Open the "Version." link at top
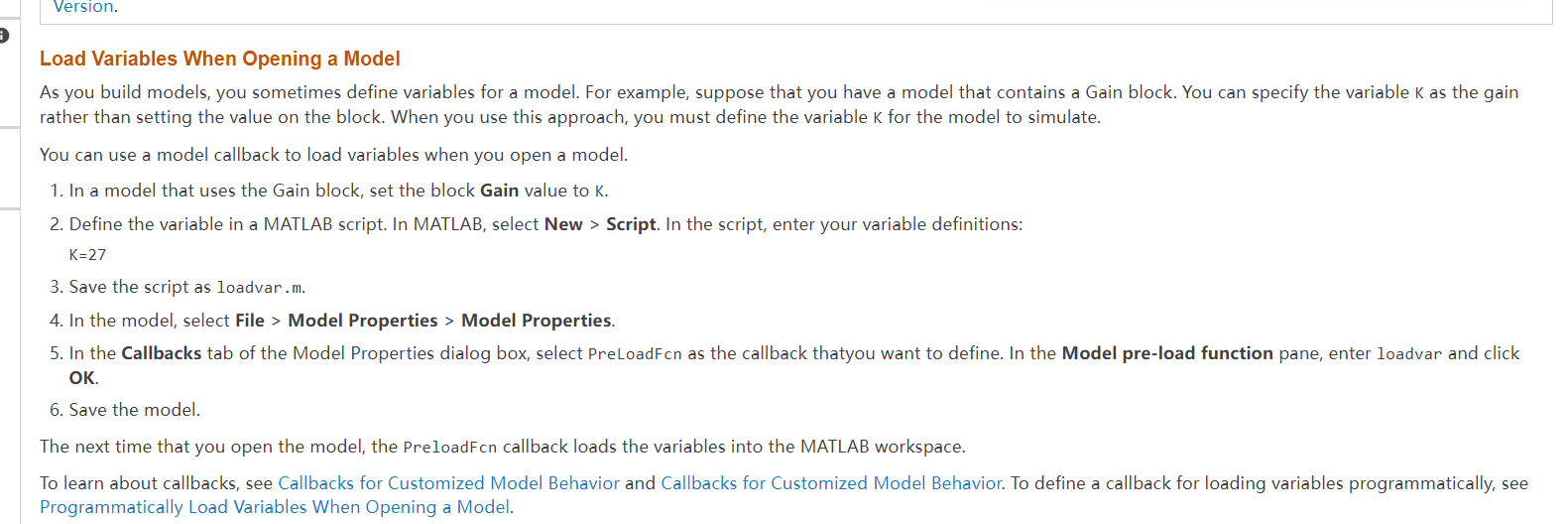1568x524 pixels. coord(85,7)
